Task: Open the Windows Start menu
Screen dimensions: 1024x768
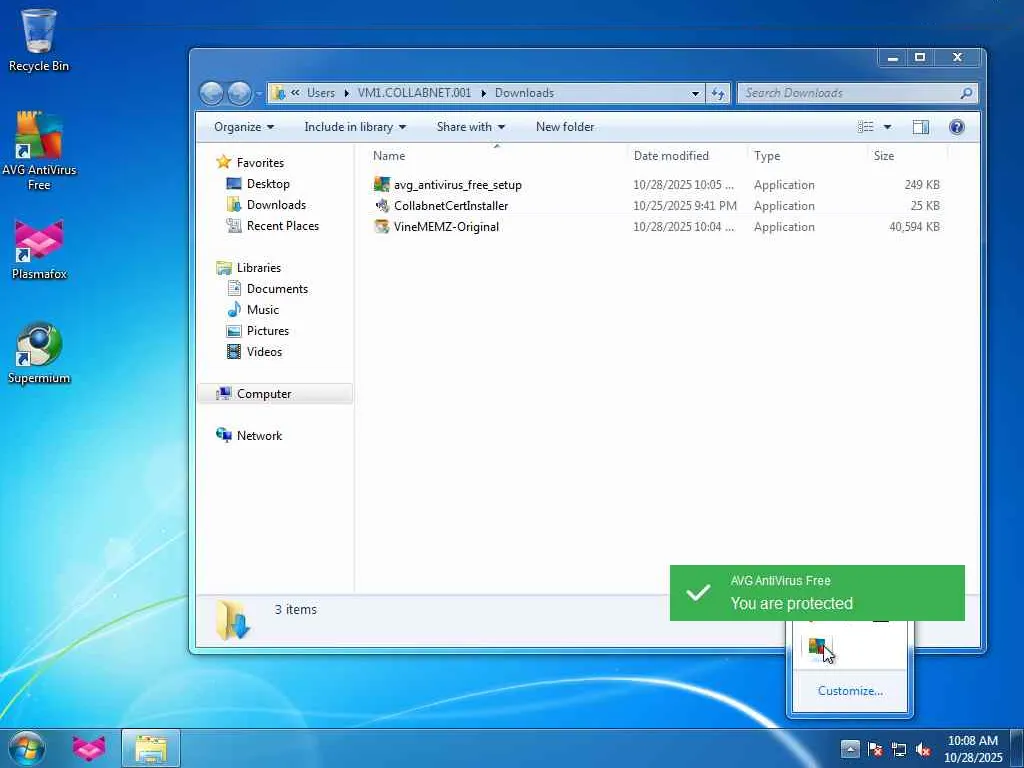Action: pyautogui.click(x=27, y=748)
